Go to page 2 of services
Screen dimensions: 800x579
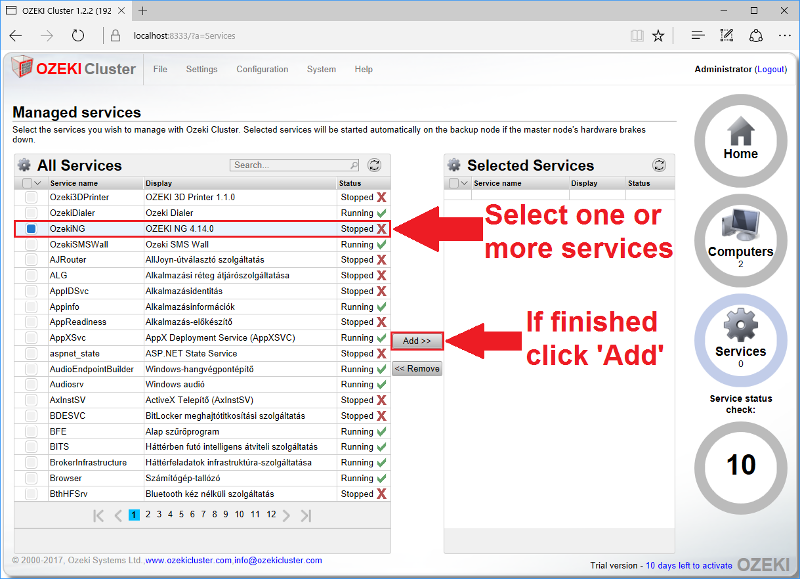click(x=148, y=514)
